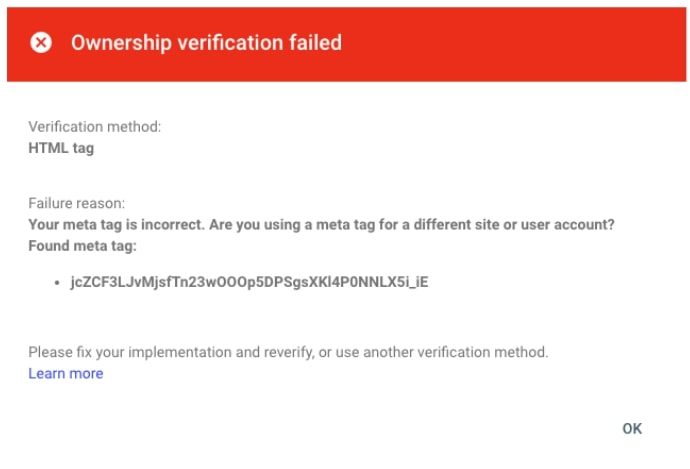Click the word failed in red banner
Screen dimensions: 690x469
click(x=315, y=43)
